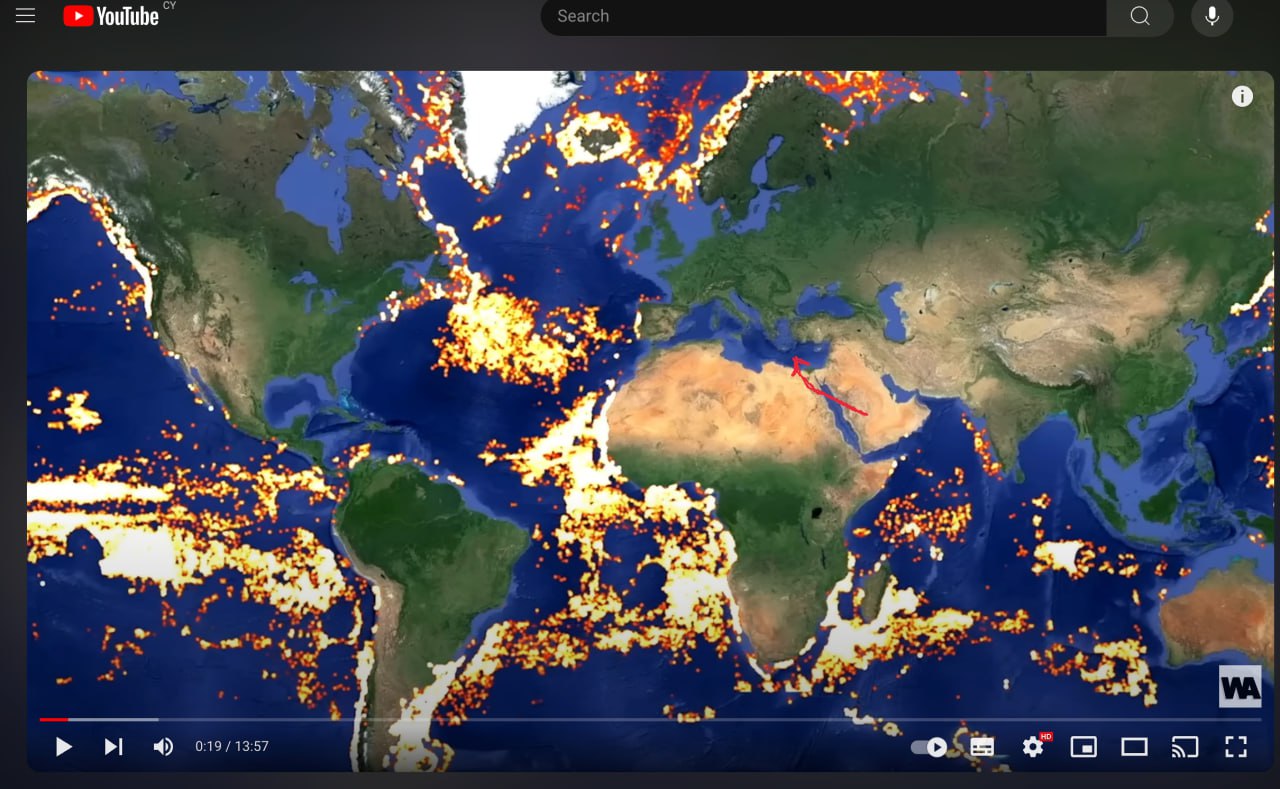Click the red played section of the timeline
The image size is (1280, 789).
point(53,719)
